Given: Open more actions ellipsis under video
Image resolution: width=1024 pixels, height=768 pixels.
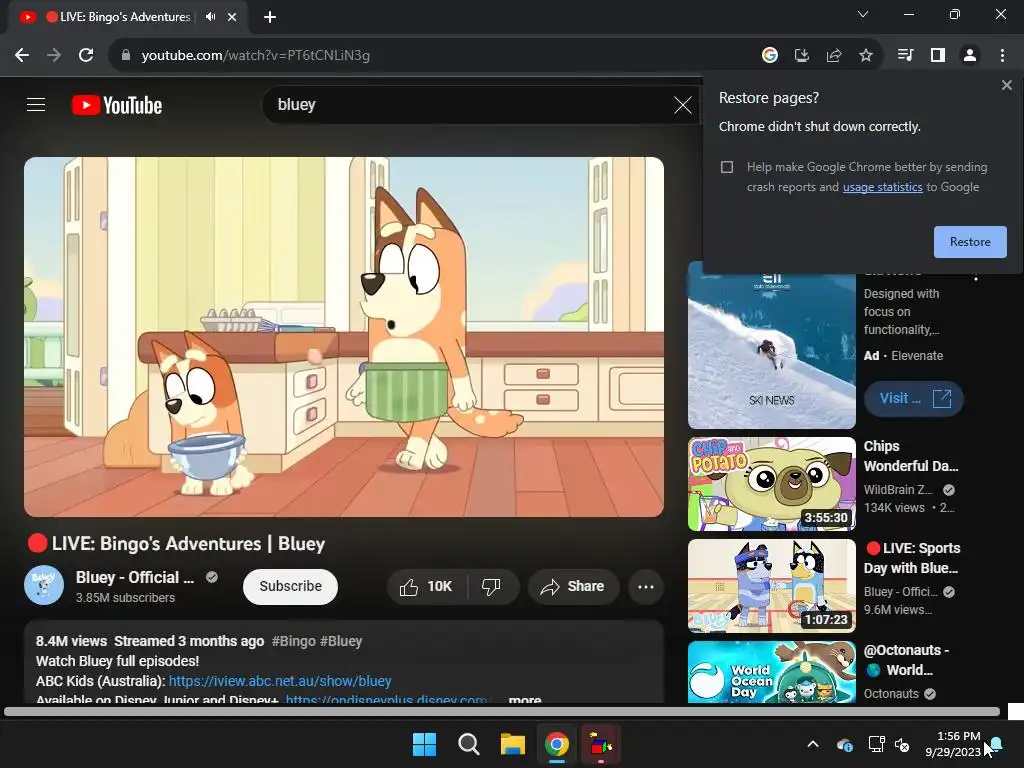Looking at the screenshot, I should pyautogui.click(x=646, y=586).
